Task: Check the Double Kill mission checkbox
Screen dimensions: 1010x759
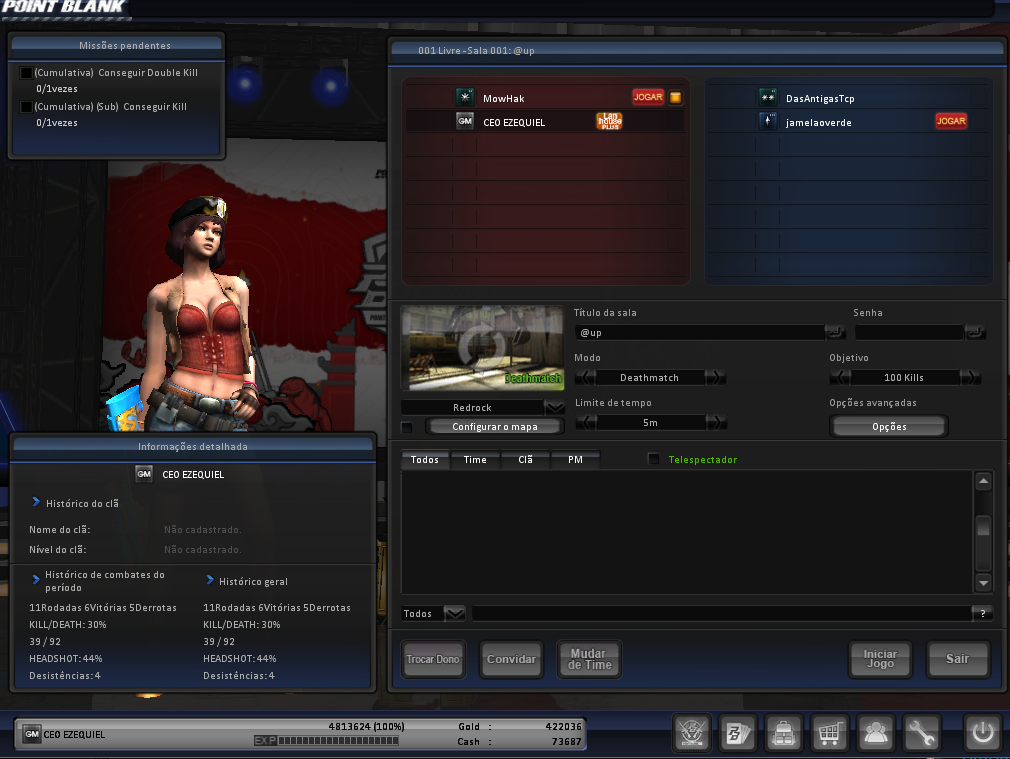Action: 26,73
